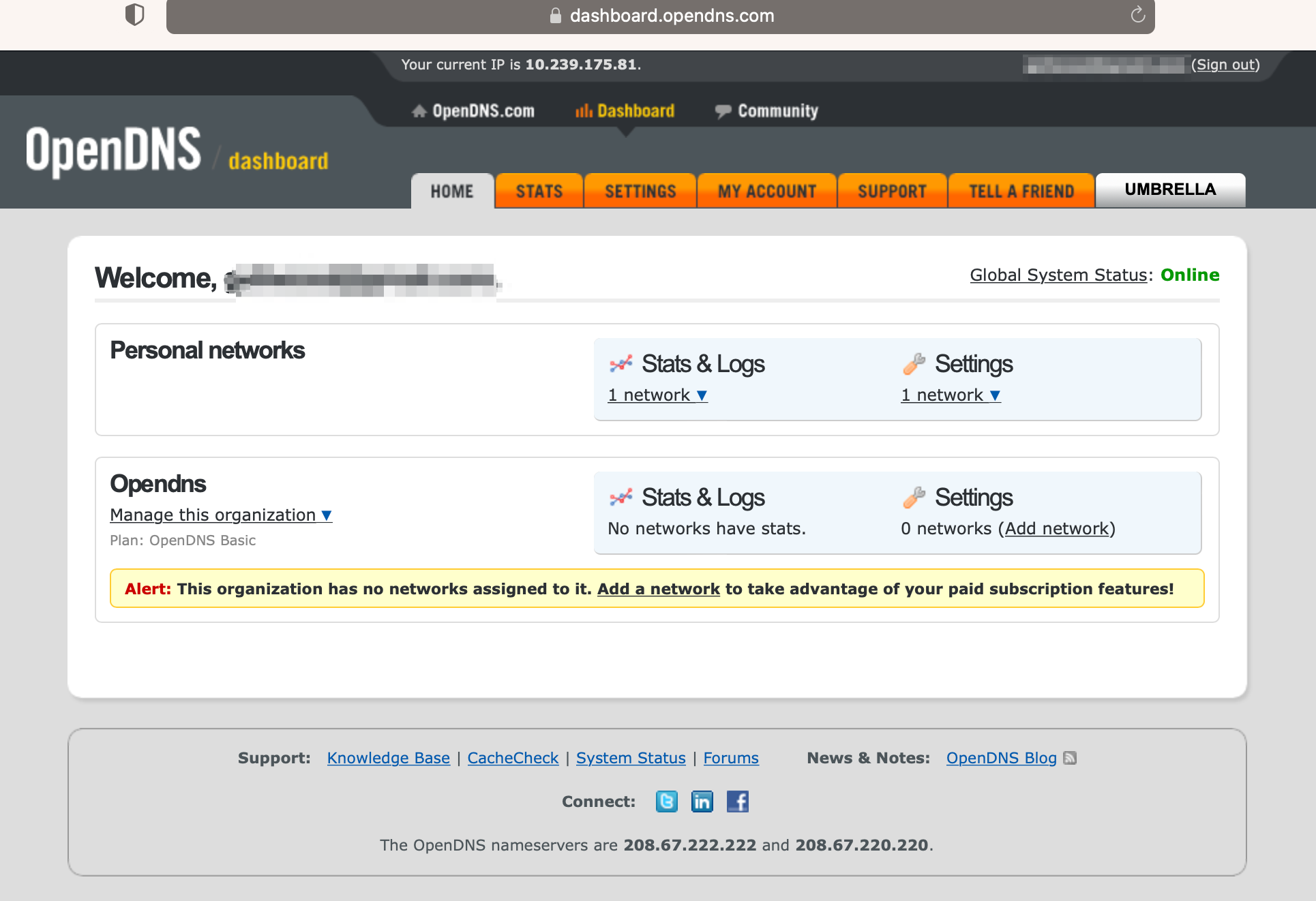Click the RSS feed icon beside OpenDNS Blog
The height and width of the screenshot is (901, 1316).
(x=1070, y=758)
